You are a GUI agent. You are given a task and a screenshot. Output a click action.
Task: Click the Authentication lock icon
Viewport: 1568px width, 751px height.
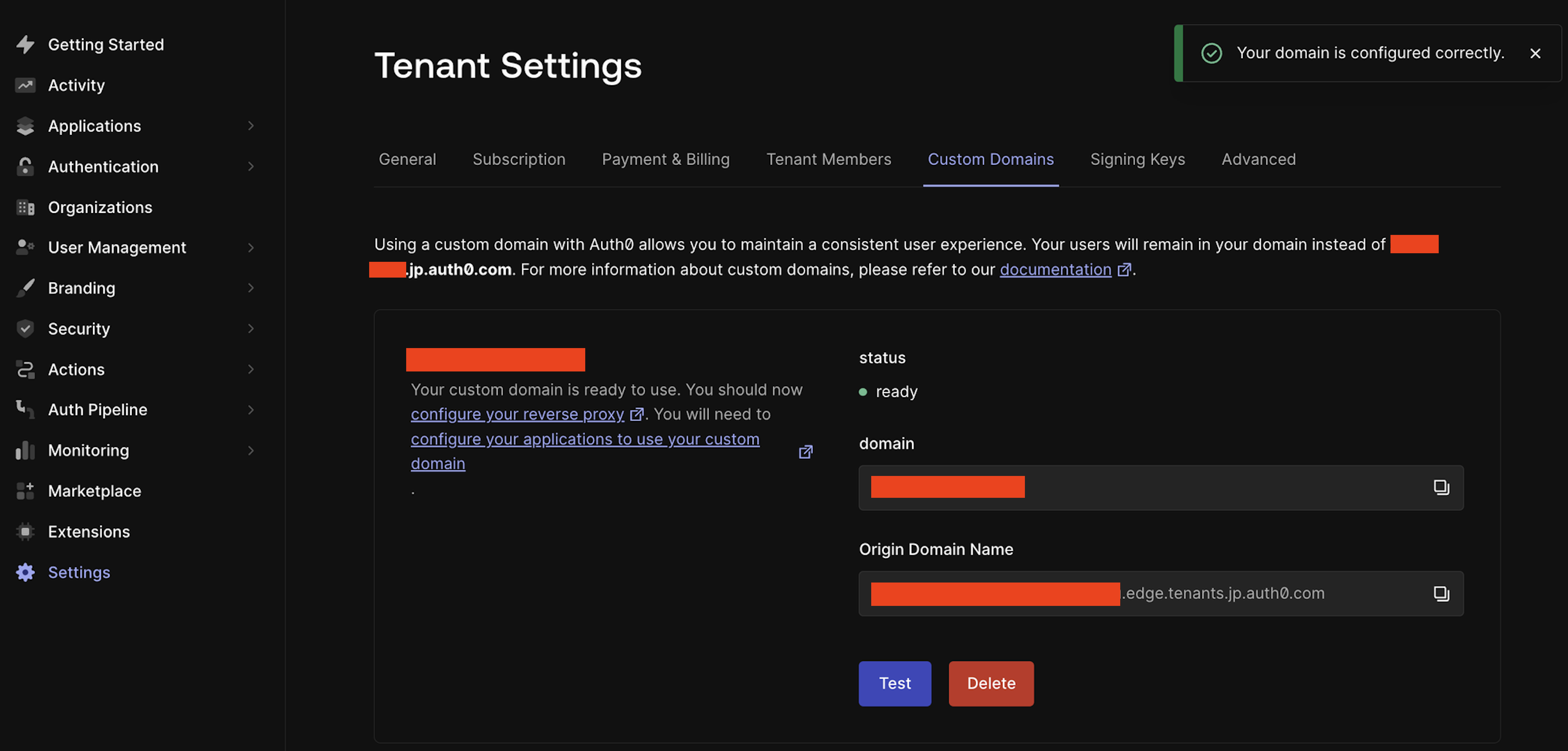pos(25,166)
